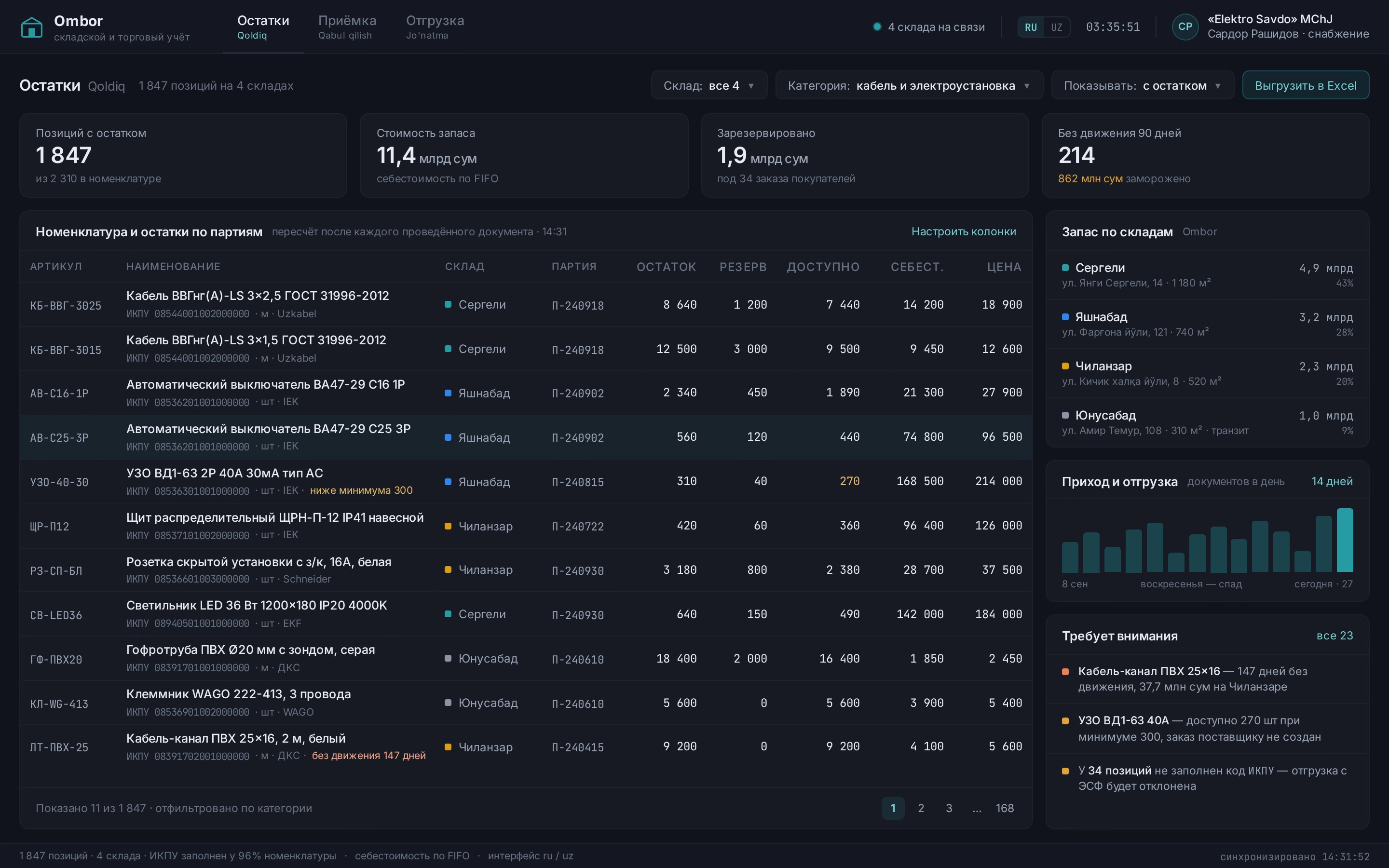Screen dimensions: 1389x868
Task: Click the Чиланзар yellow marker in stock panel
Action: tap(1065, 366)
